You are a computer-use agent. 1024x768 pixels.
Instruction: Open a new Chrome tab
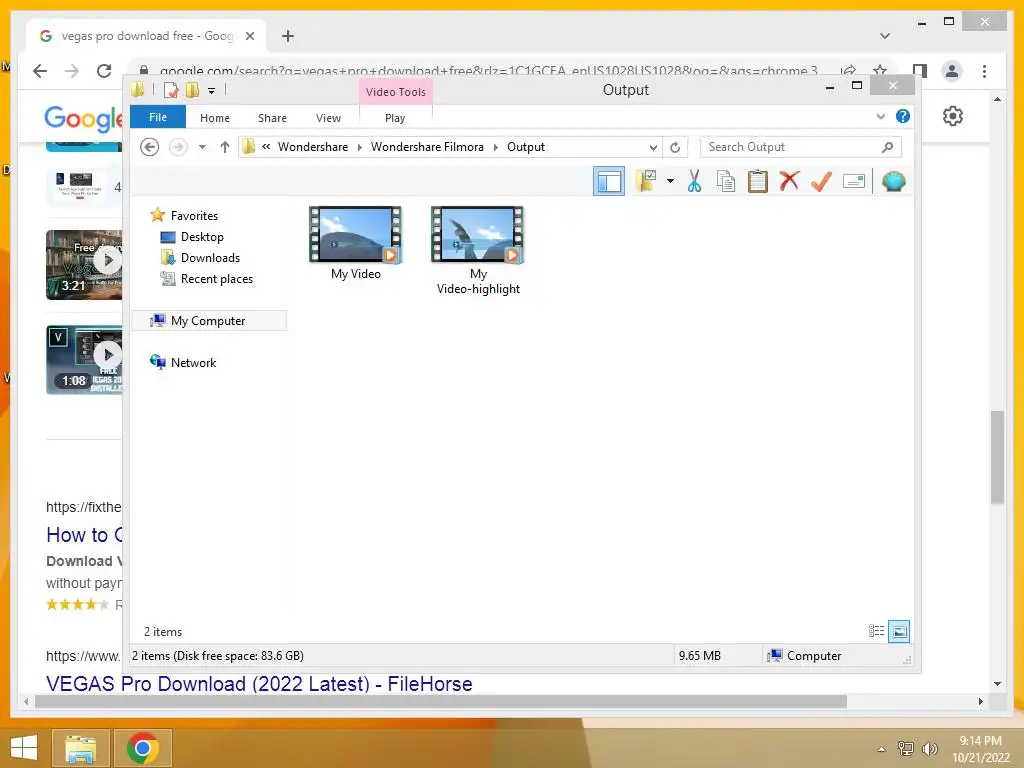click(x=288, y=36)
